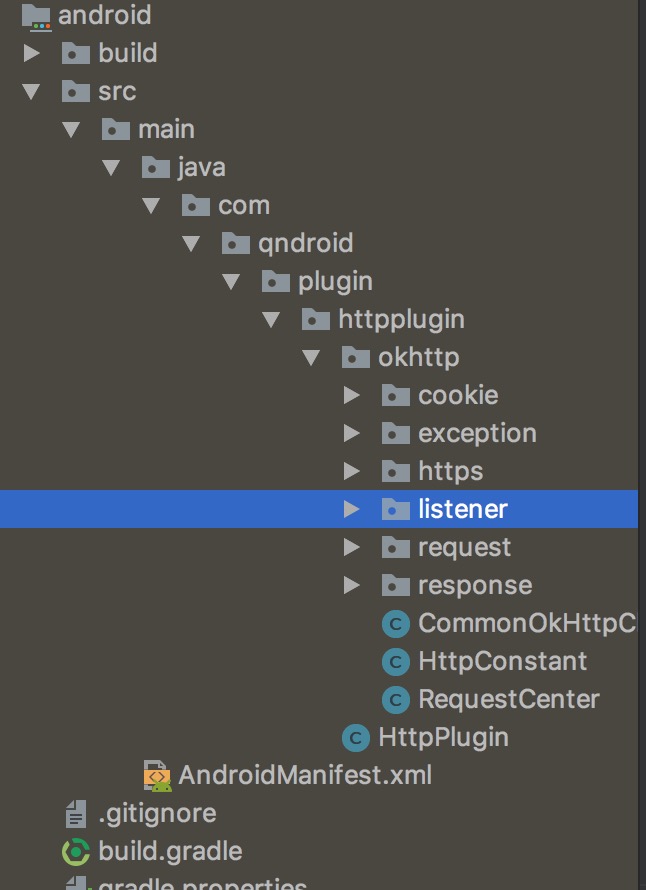Select the response package

click(x=474, y=585)
